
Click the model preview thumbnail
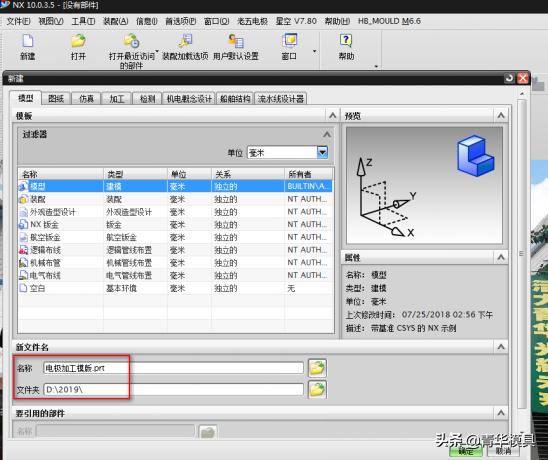pos(424,186)
